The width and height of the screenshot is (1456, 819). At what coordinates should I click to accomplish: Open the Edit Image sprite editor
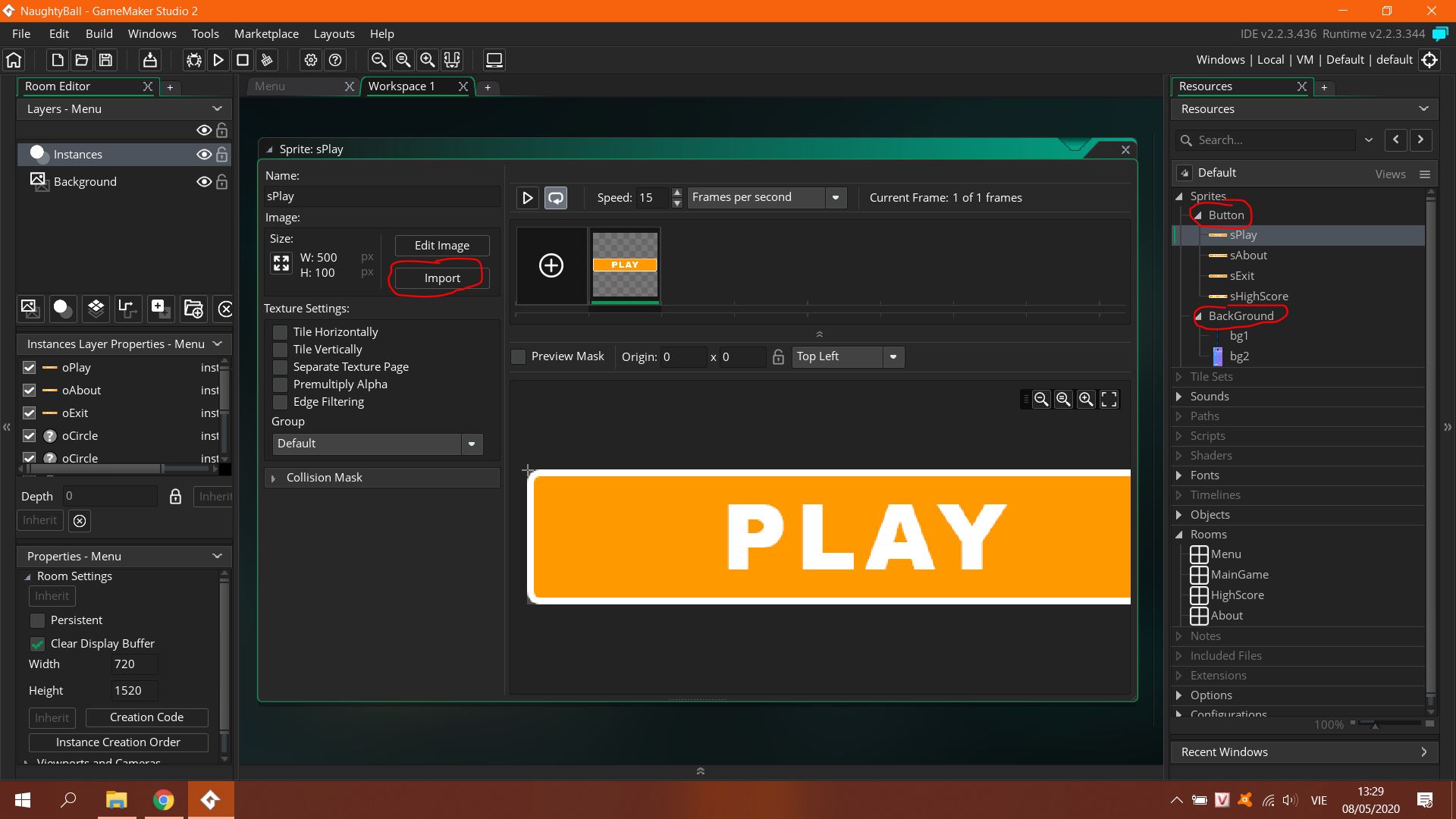[441, 245]
